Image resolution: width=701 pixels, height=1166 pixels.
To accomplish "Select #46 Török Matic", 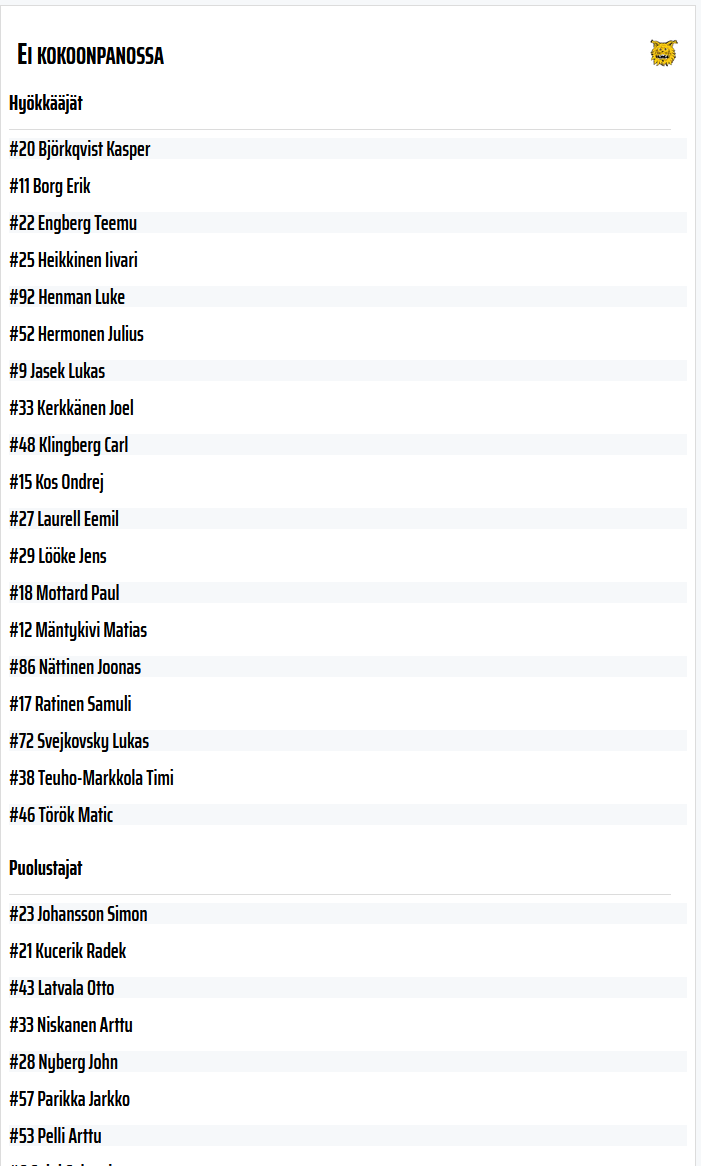I will point(61,815).
